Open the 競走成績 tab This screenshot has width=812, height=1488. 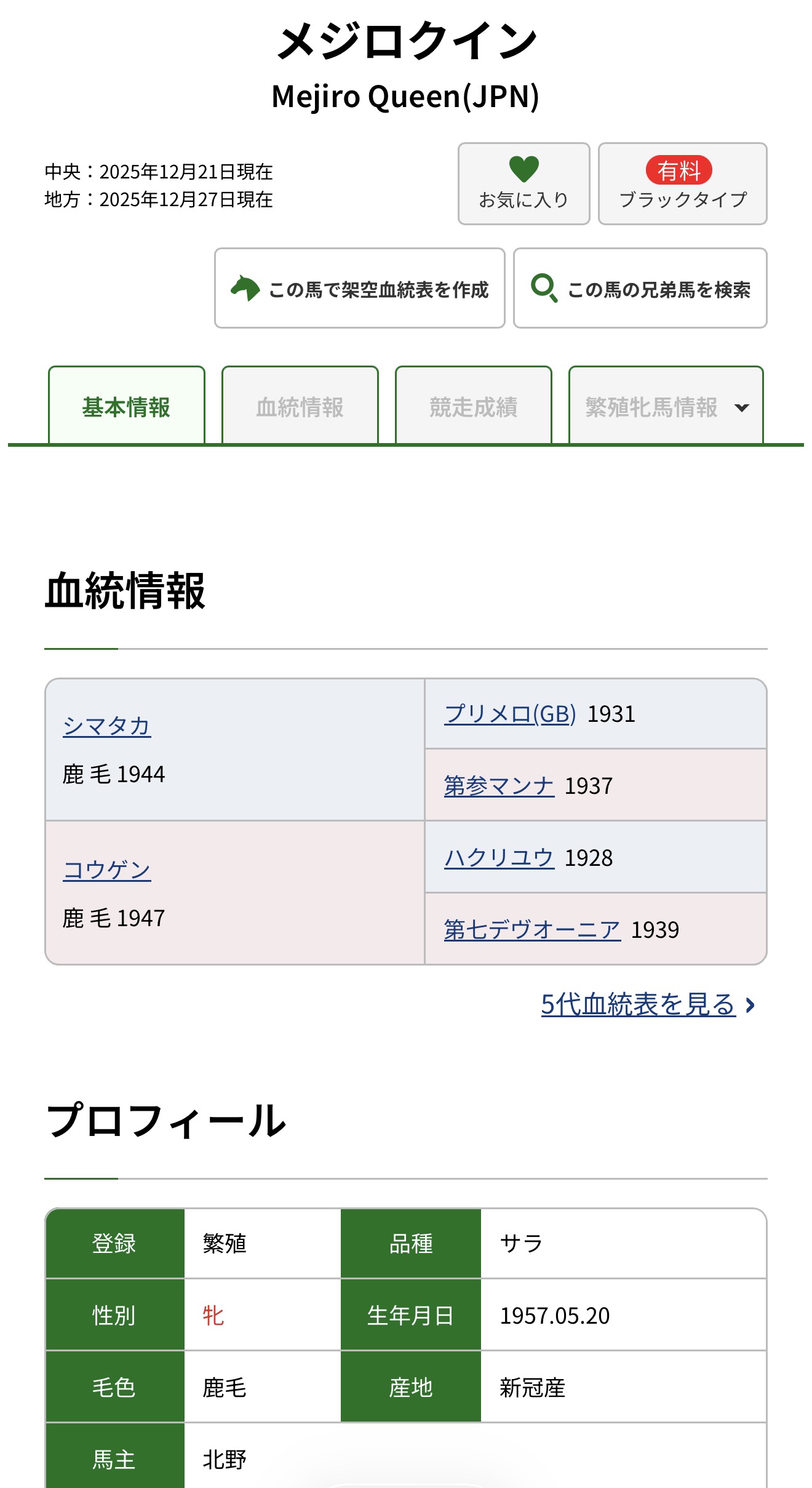tap(473, 406)
